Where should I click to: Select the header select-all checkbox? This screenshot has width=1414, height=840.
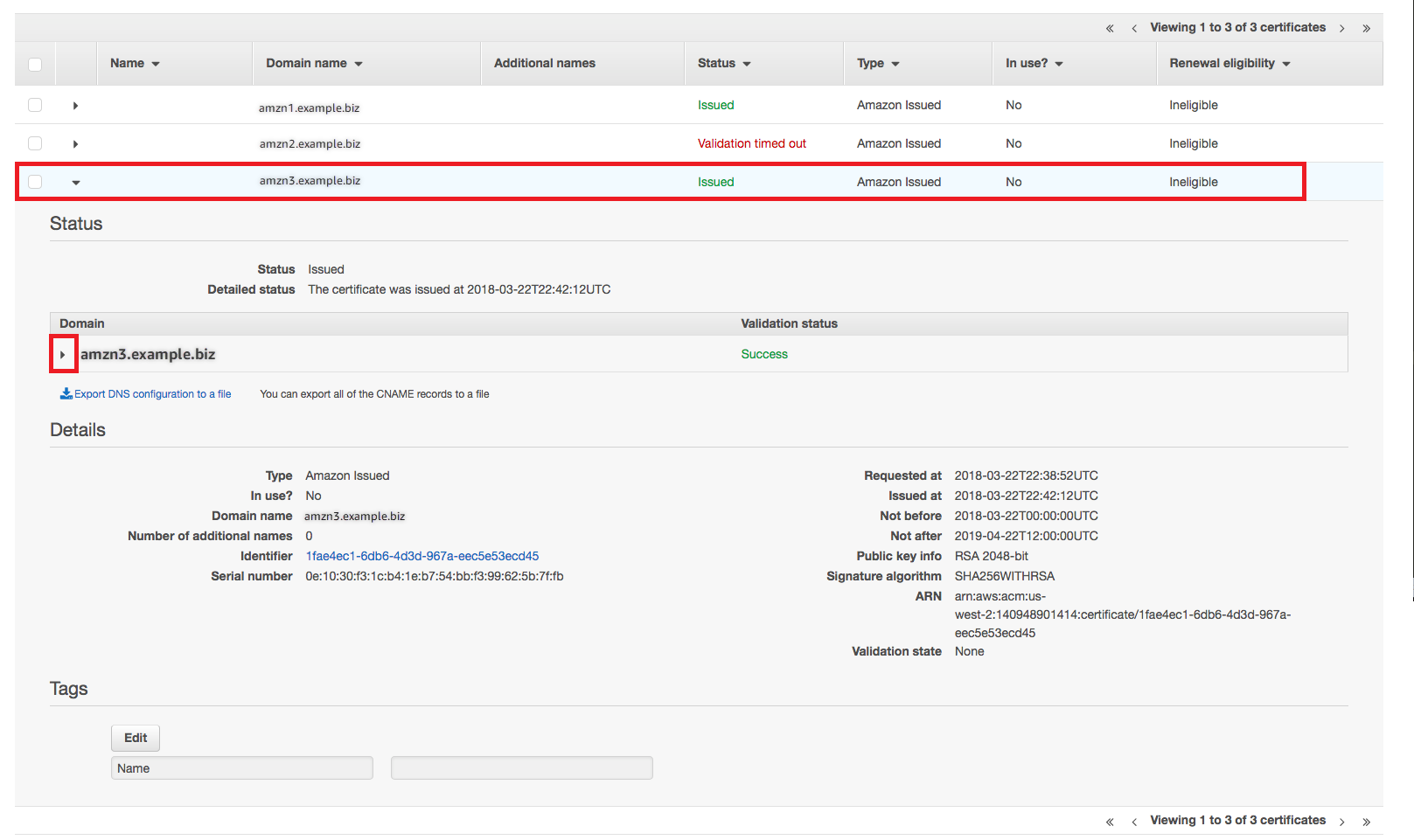click(35, 63)
